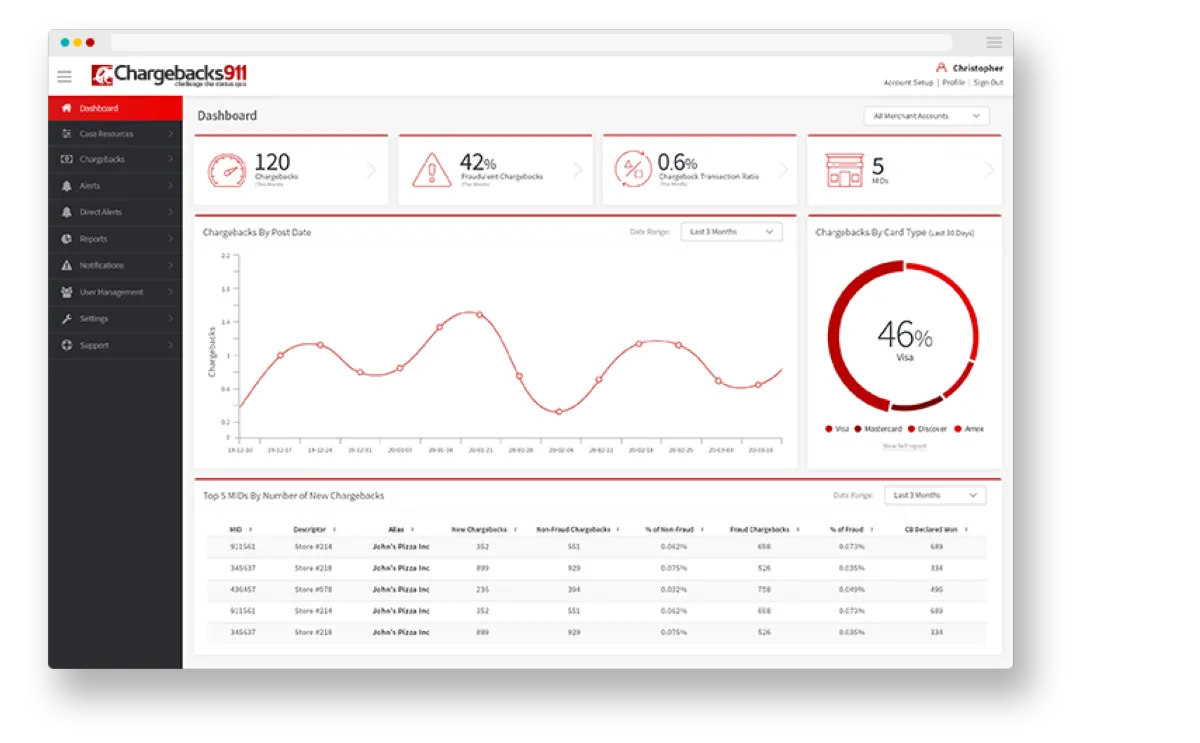Click the Account Setup link
1200x743 pixels.
coord(908,83)
